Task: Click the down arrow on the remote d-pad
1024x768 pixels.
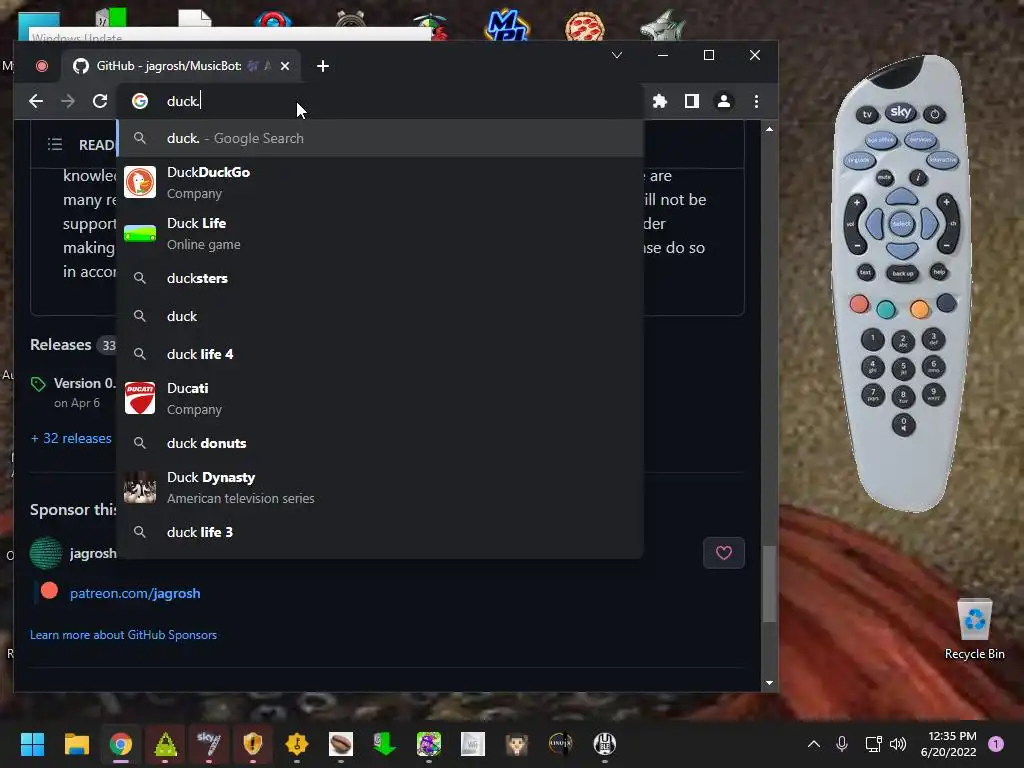Action: 903,251
